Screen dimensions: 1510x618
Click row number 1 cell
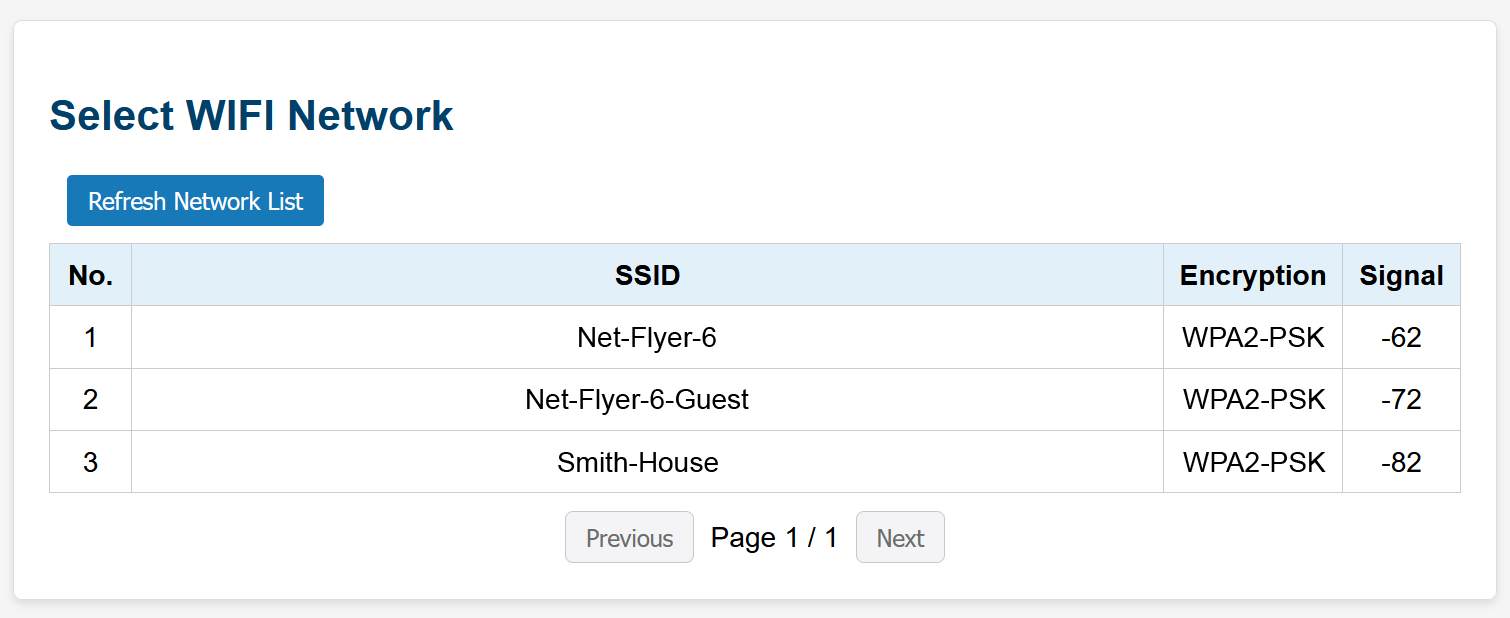tap(90, 338)
